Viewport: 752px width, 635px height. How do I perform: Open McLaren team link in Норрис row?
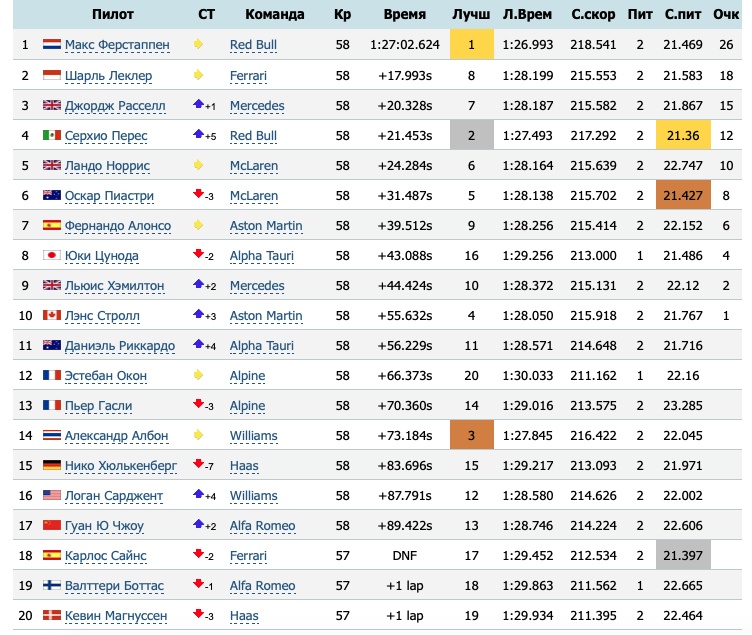coord(254,166)
